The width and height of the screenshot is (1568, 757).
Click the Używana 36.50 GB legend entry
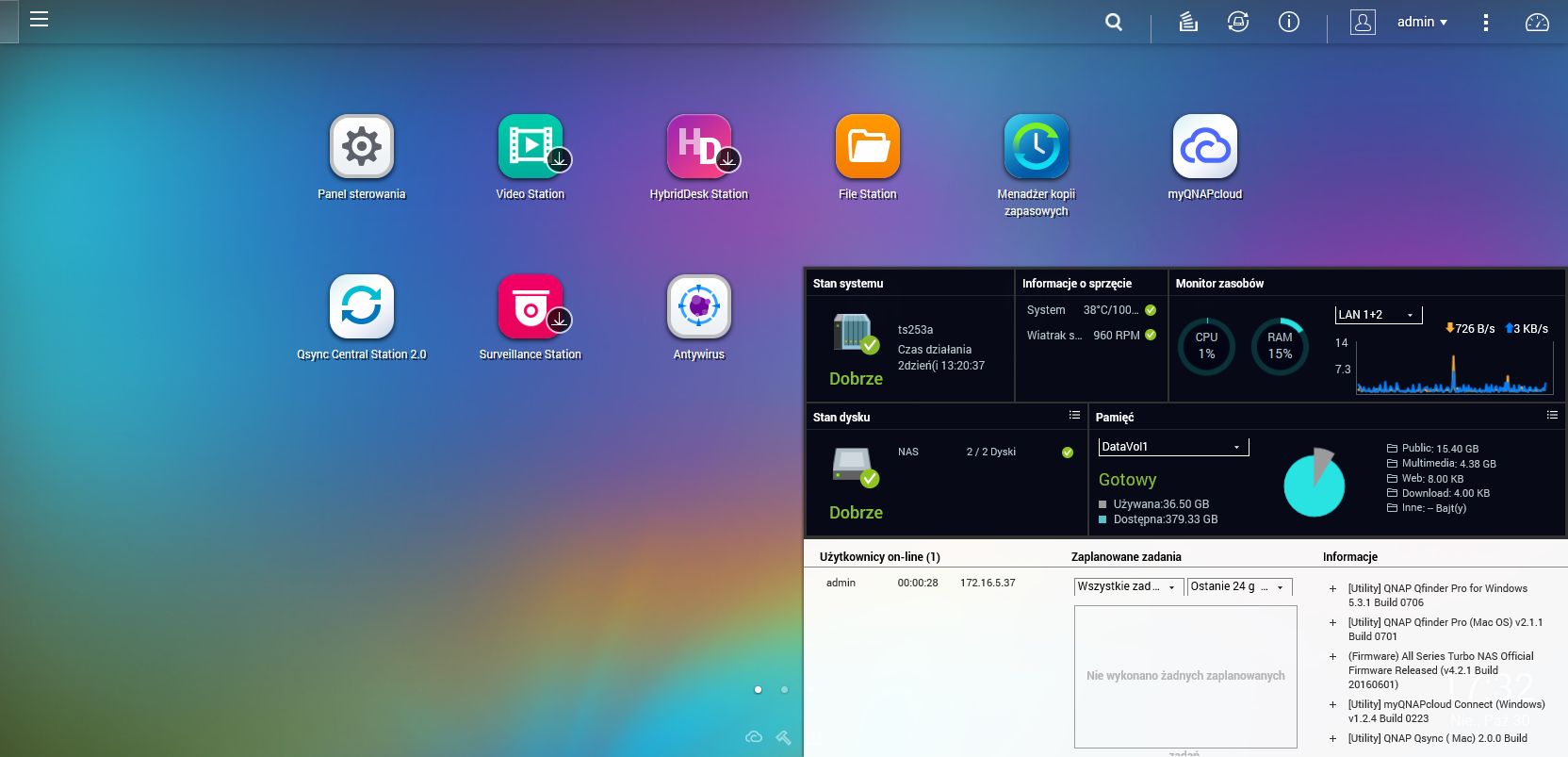[1153, 504]
